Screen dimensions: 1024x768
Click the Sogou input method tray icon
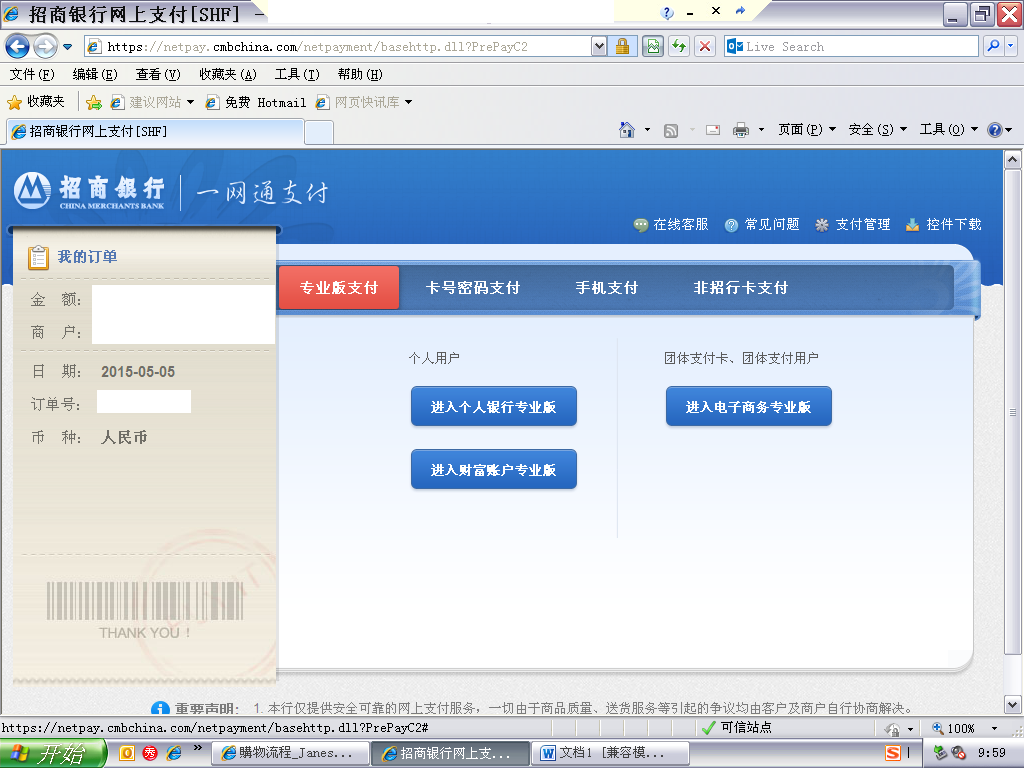pos(893,753)
